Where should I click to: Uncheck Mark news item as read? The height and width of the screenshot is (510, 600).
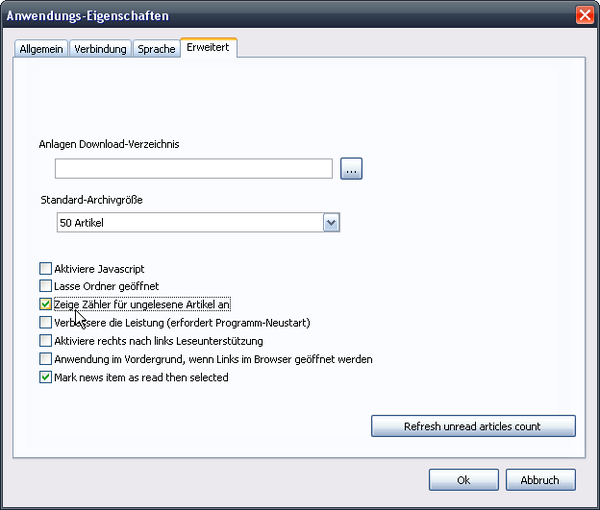pyautogui.click(x=45, y=378)
